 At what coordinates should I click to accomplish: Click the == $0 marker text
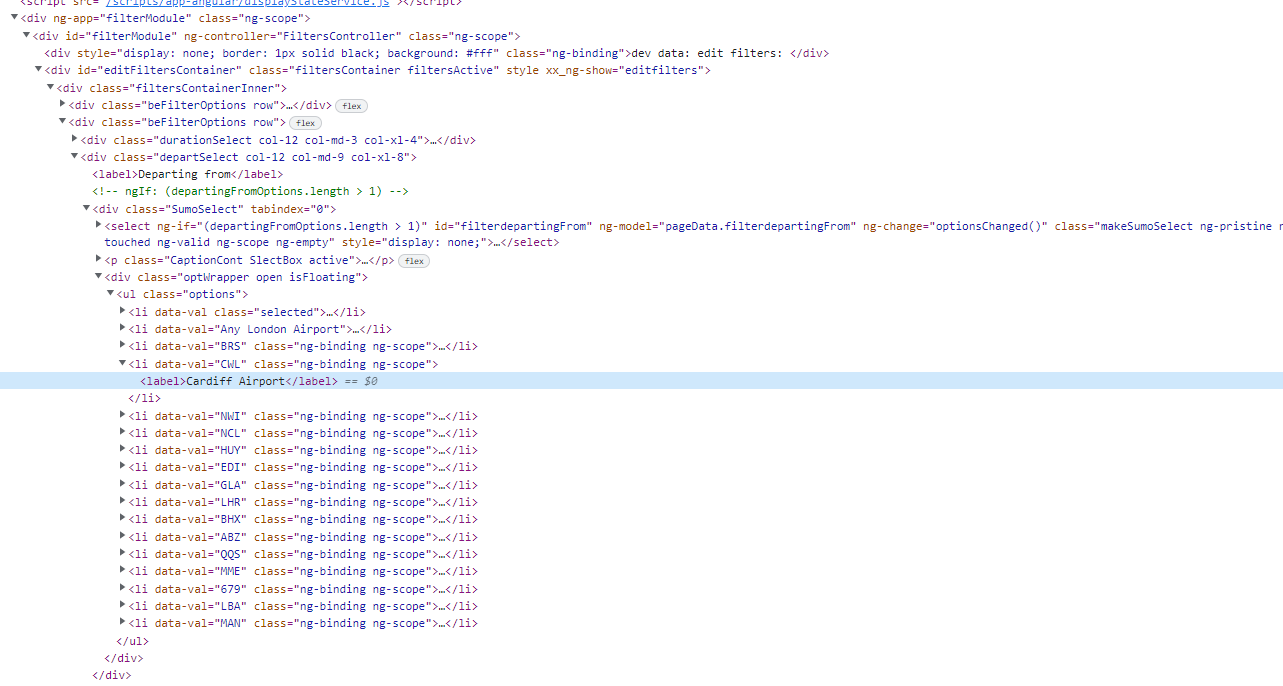coord(361,381)
